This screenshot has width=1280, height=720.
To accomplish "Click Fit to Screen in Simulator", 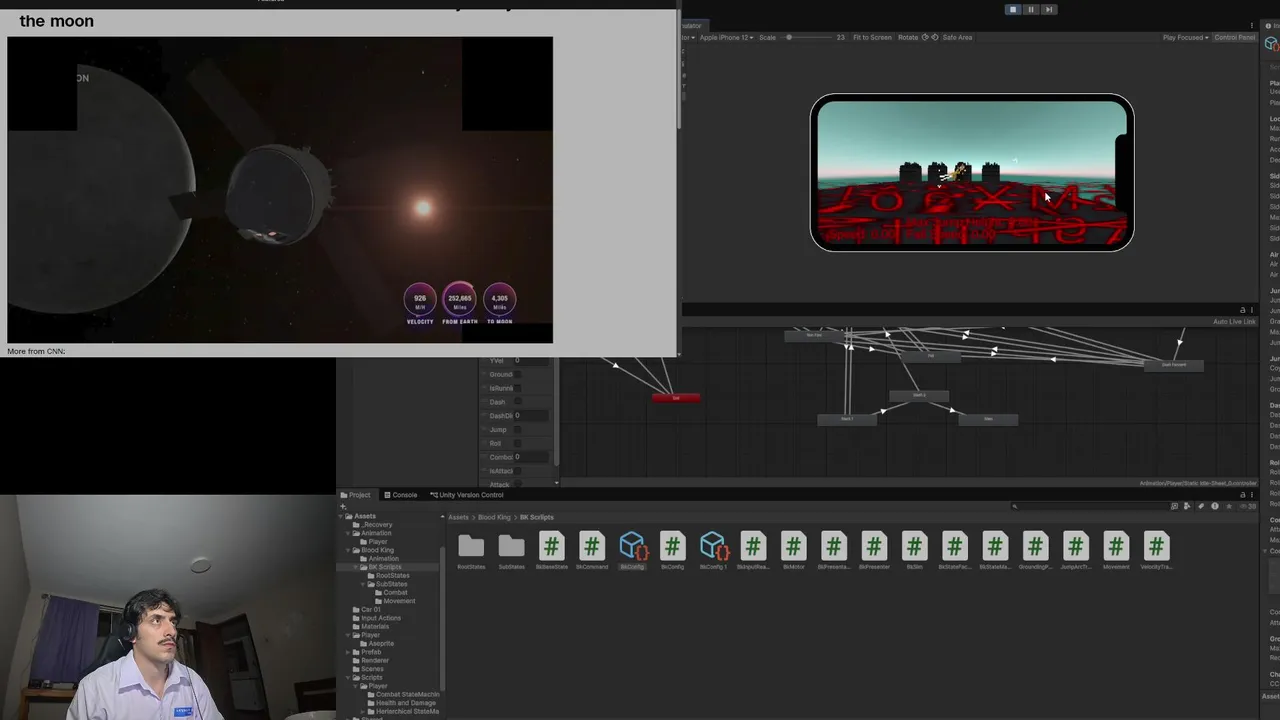I will [x=872, y=37].
